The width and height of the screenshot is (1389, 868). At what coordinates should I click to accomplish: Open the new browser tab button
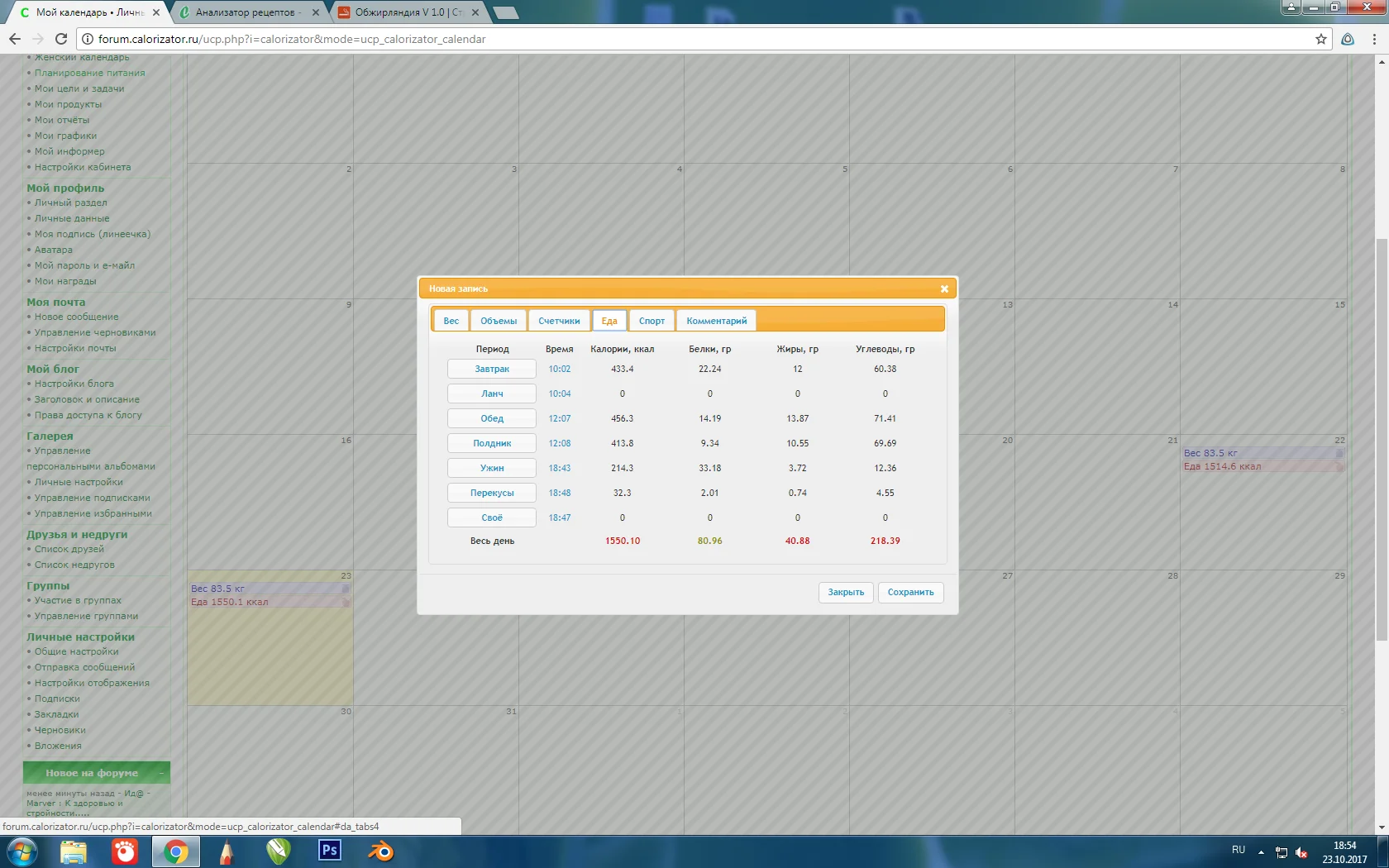[505, 12]
